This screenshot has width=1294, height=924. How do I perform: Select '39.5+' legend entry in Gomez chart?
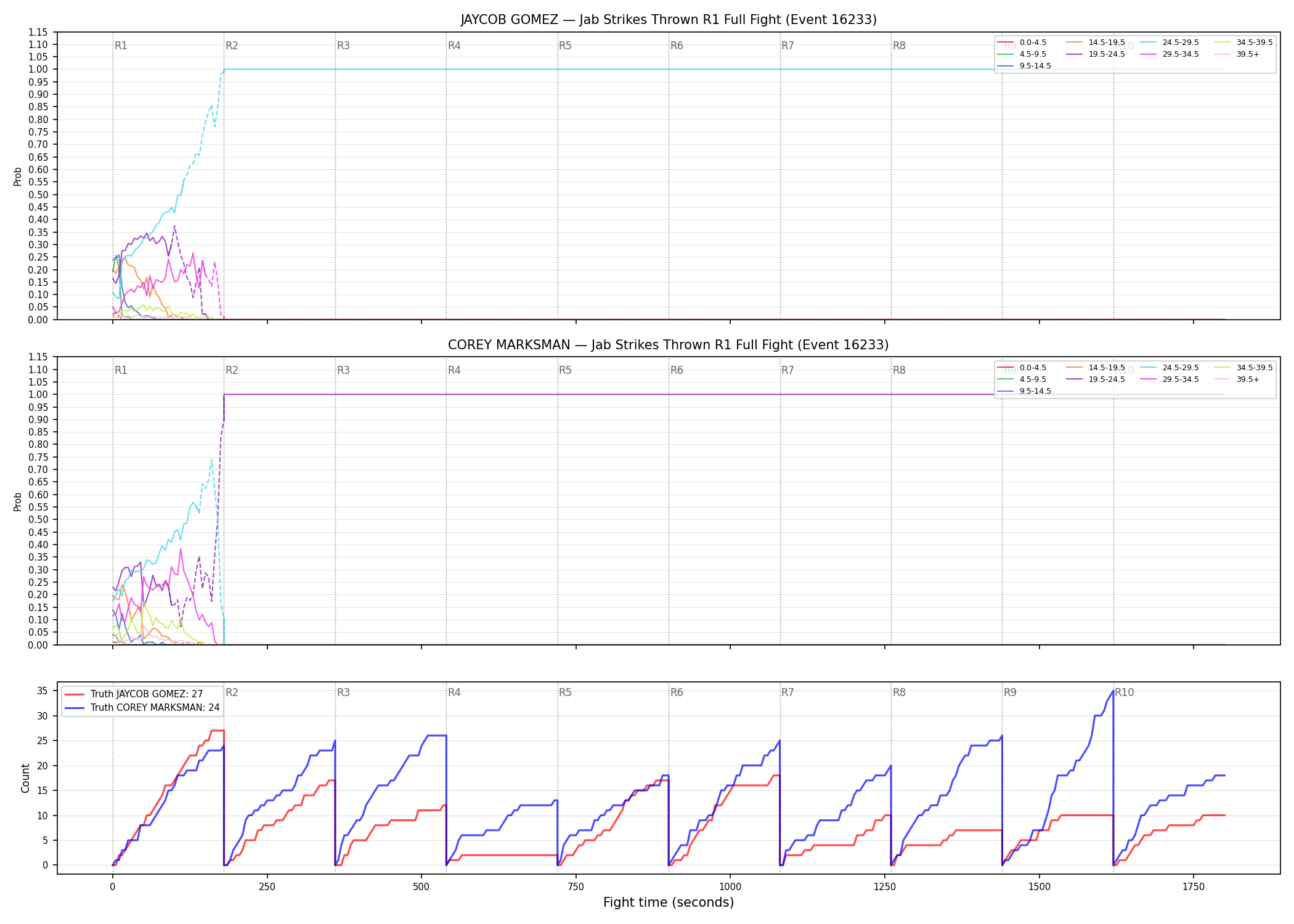(1237, 54)
